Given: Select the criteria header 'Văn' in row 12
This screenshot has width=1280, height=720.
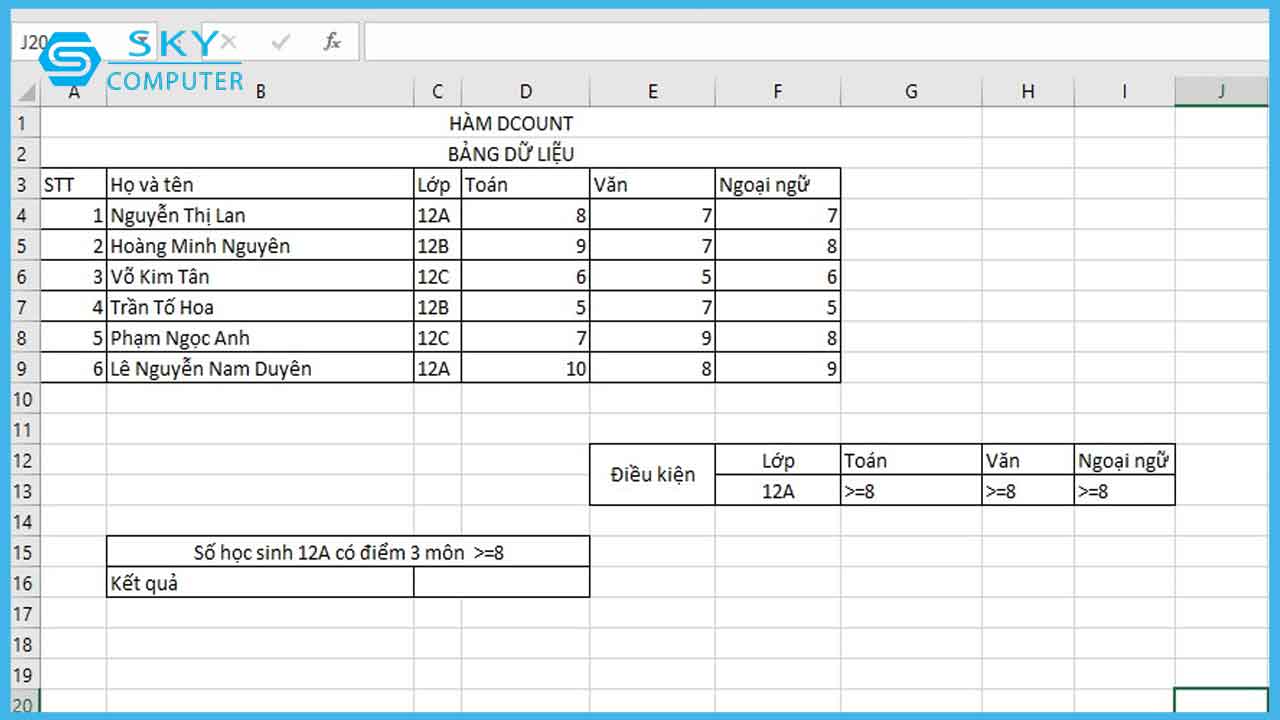Looking at the screenshot, I should coord(1028,460).
